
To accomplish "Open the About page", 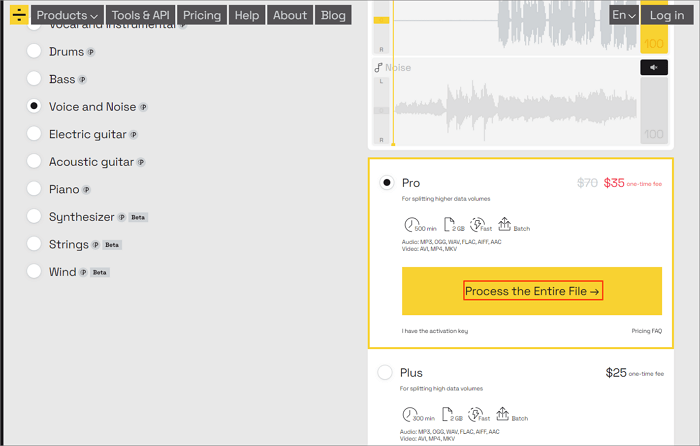I will point(290,15).
